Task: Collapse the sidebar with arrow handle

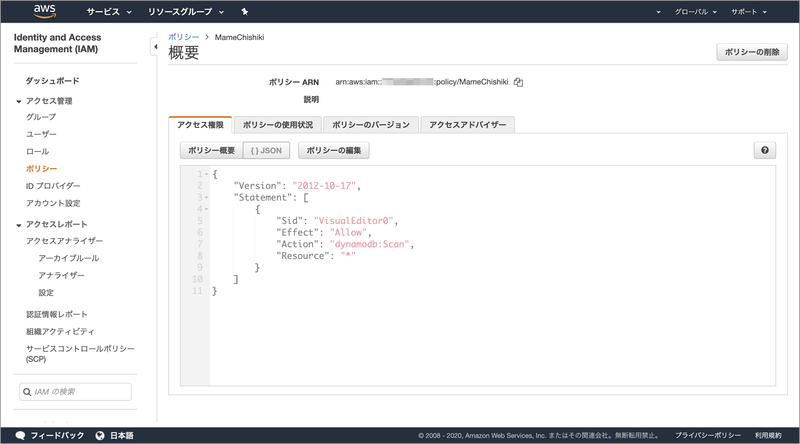Action: pyautogui.click(x=155, y=46)
